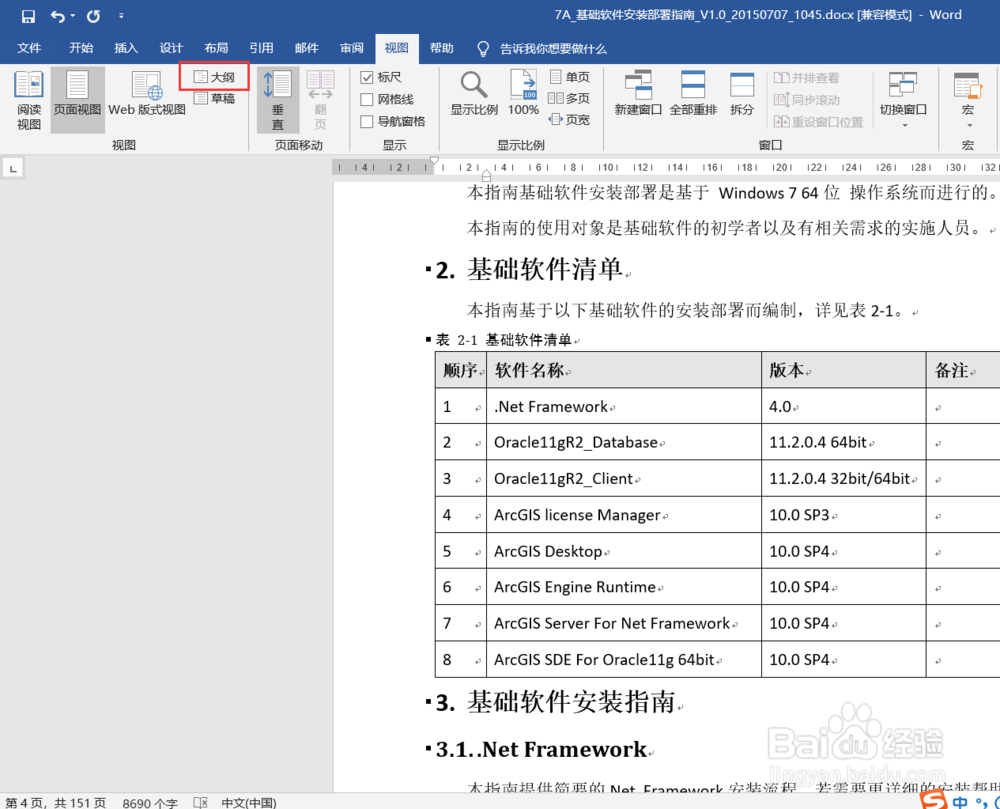Click the Redo icon in title bar
The width and height of the screenshot is (1000, 809).
tap(94, 16)
